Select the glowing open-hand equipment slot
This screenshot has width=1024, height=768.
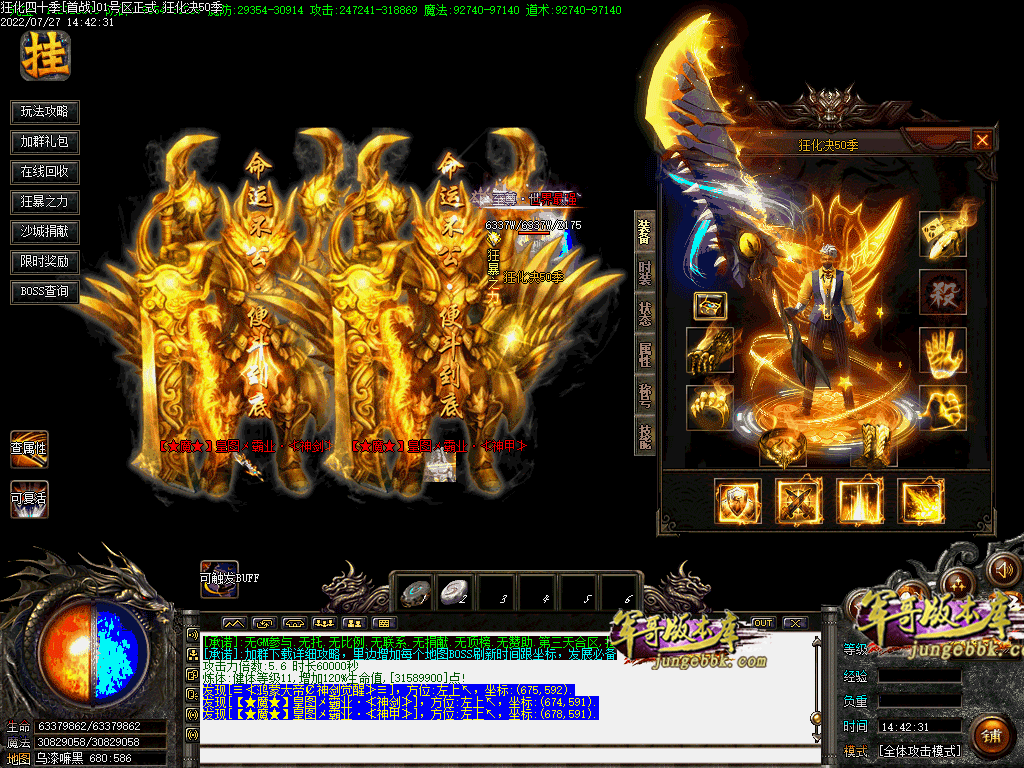click(x=942, y=351)
